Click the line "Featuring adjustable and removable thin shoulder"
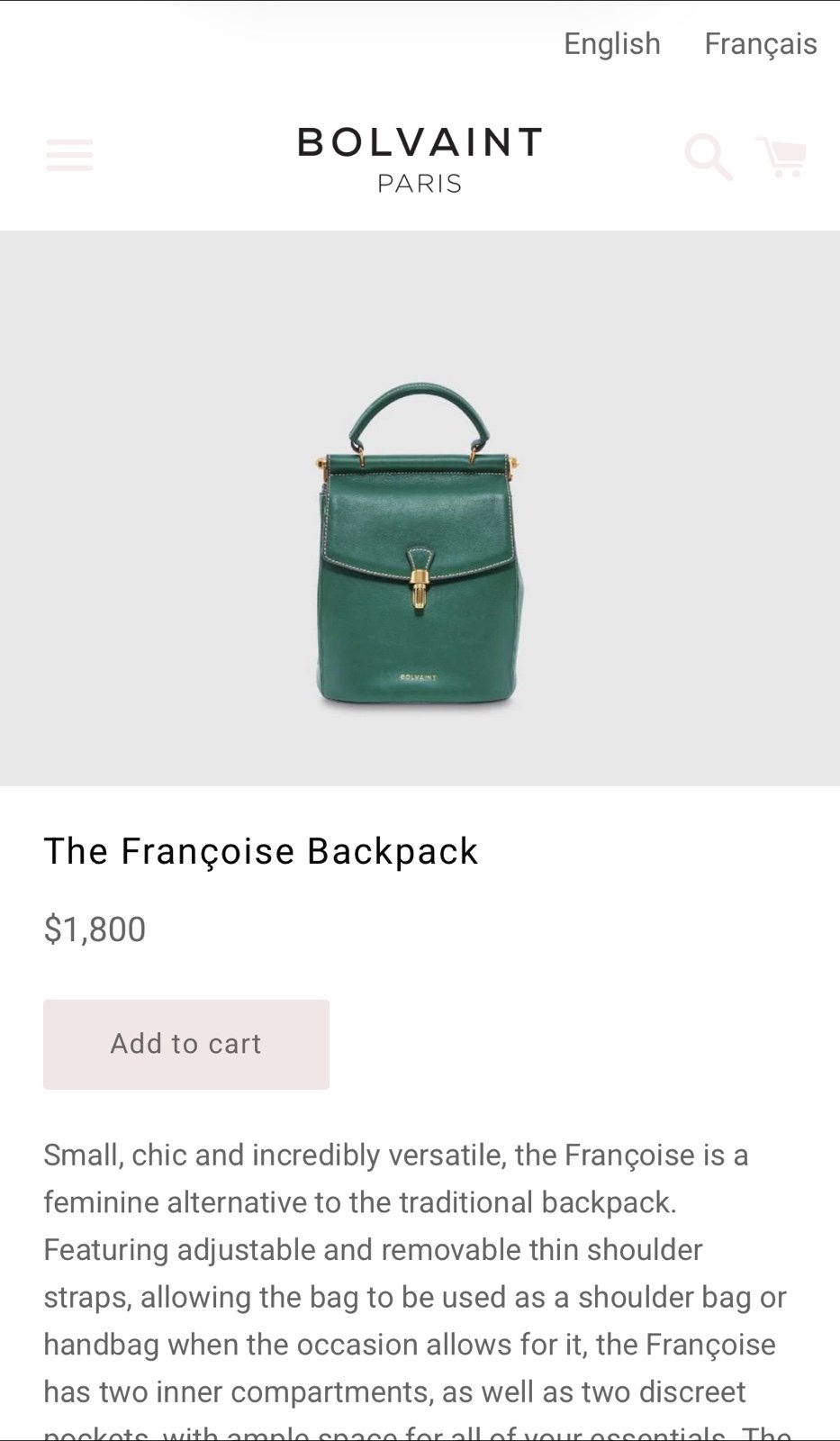The height and width of the screenshot is (1441, 840). coord(373,1250)
